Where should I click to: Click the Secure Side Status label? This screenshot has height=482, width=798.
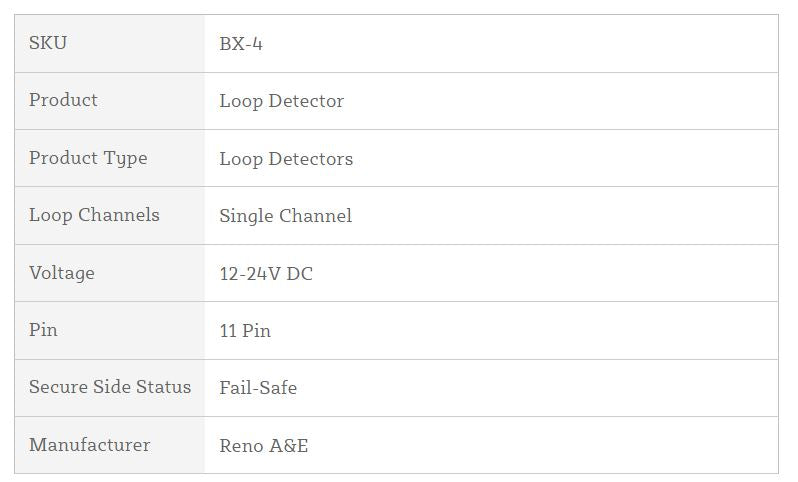[109, 387]
